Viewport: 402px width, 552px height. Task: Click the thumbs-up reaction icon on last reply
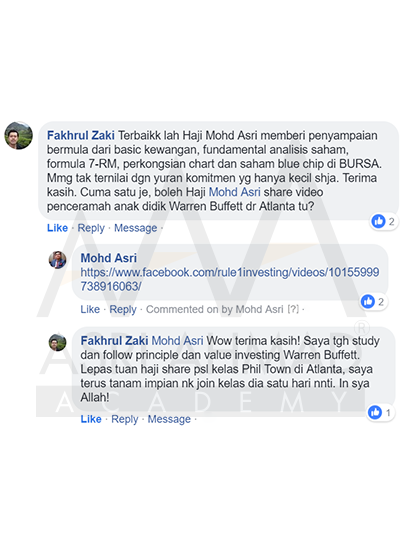[x=375, y=412]
